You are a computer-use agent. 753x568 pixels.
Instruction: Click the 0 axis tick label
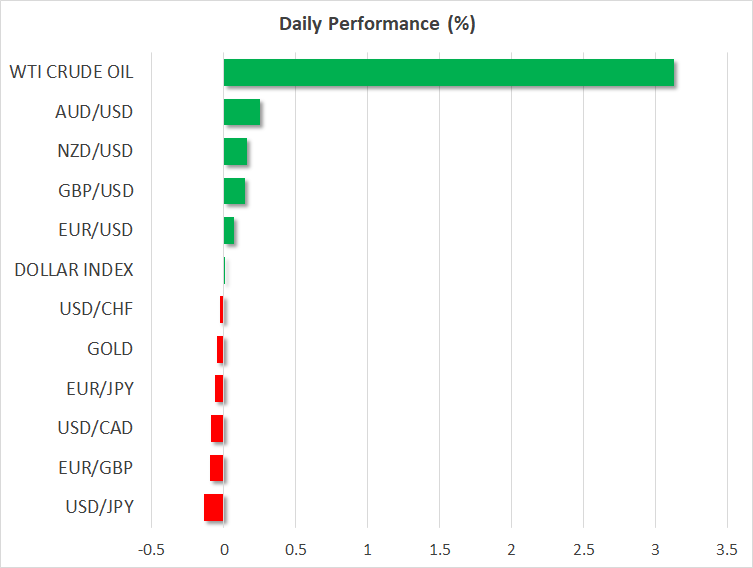pyautogui.click(x=224, y=549)
